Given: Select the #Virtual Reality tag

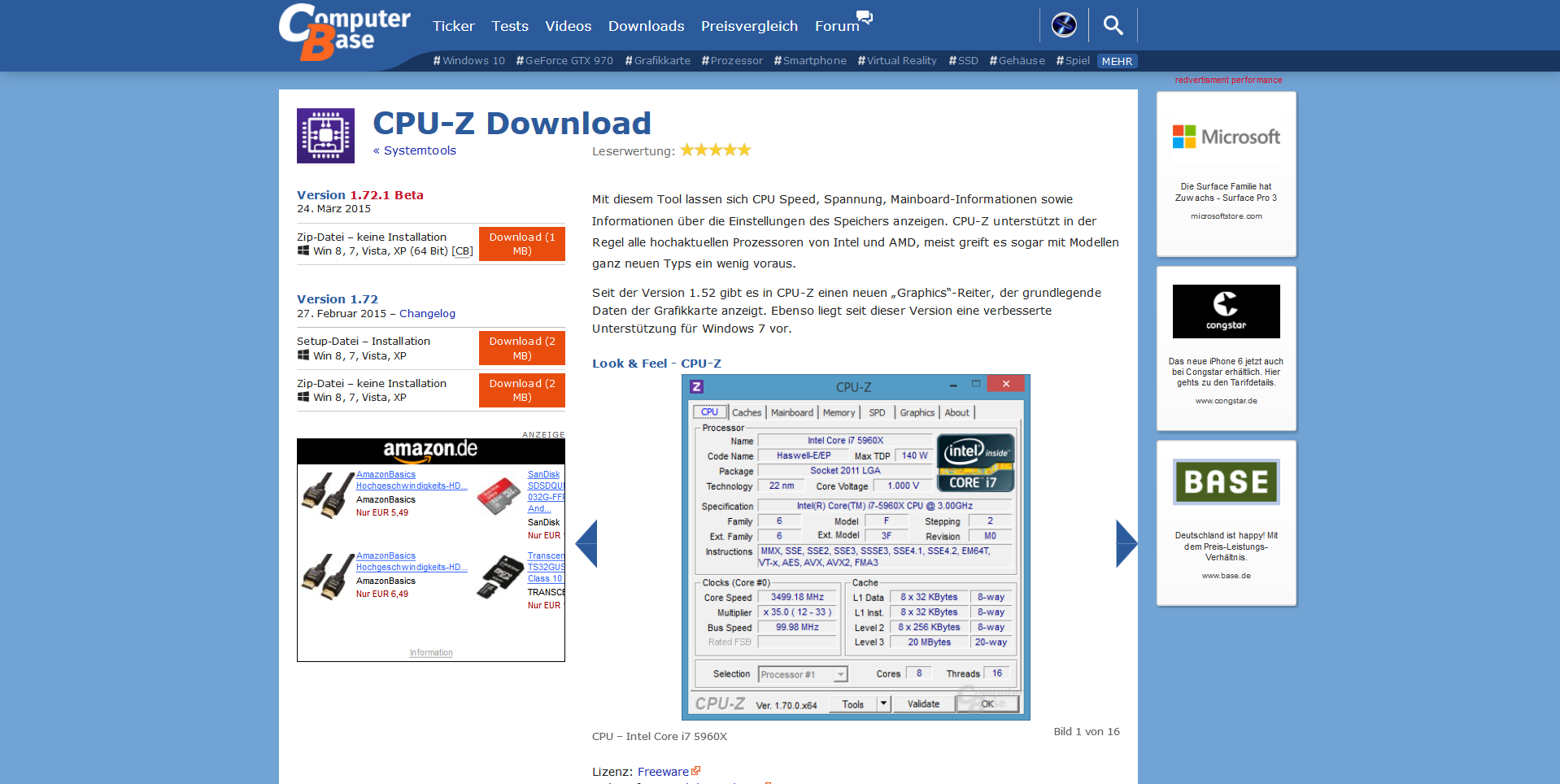Looking at the screenshot, I should pyautogui.click(x=897, y=61).
